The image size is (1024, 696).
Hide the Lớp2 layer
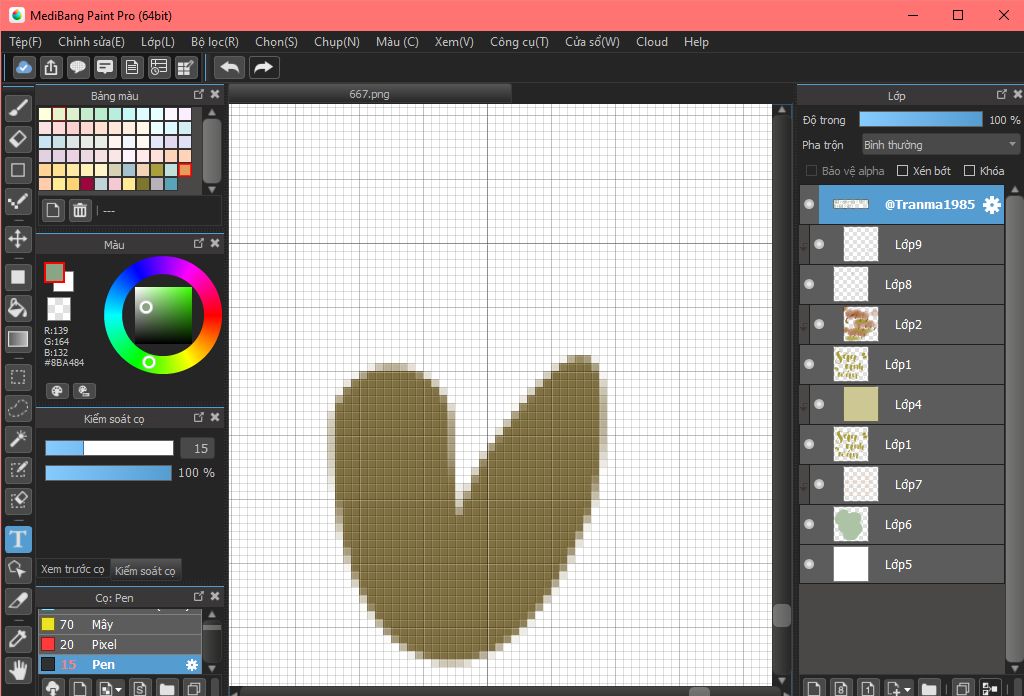click(x=819, y=324)
